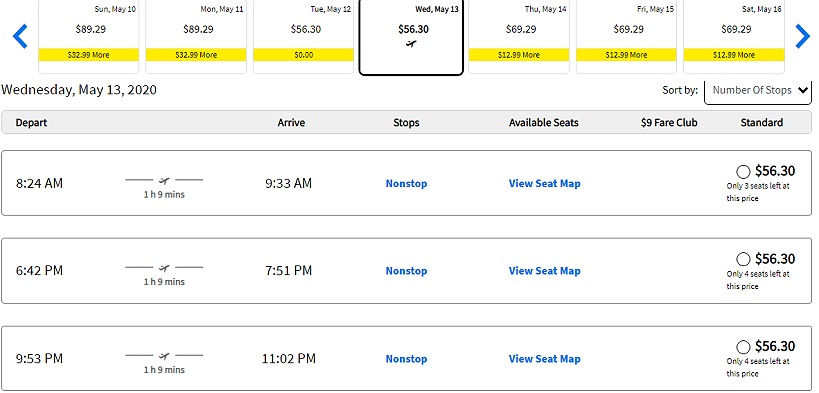Click Nonstop link on the 6:42 PM flight

[x=406, y=271]
